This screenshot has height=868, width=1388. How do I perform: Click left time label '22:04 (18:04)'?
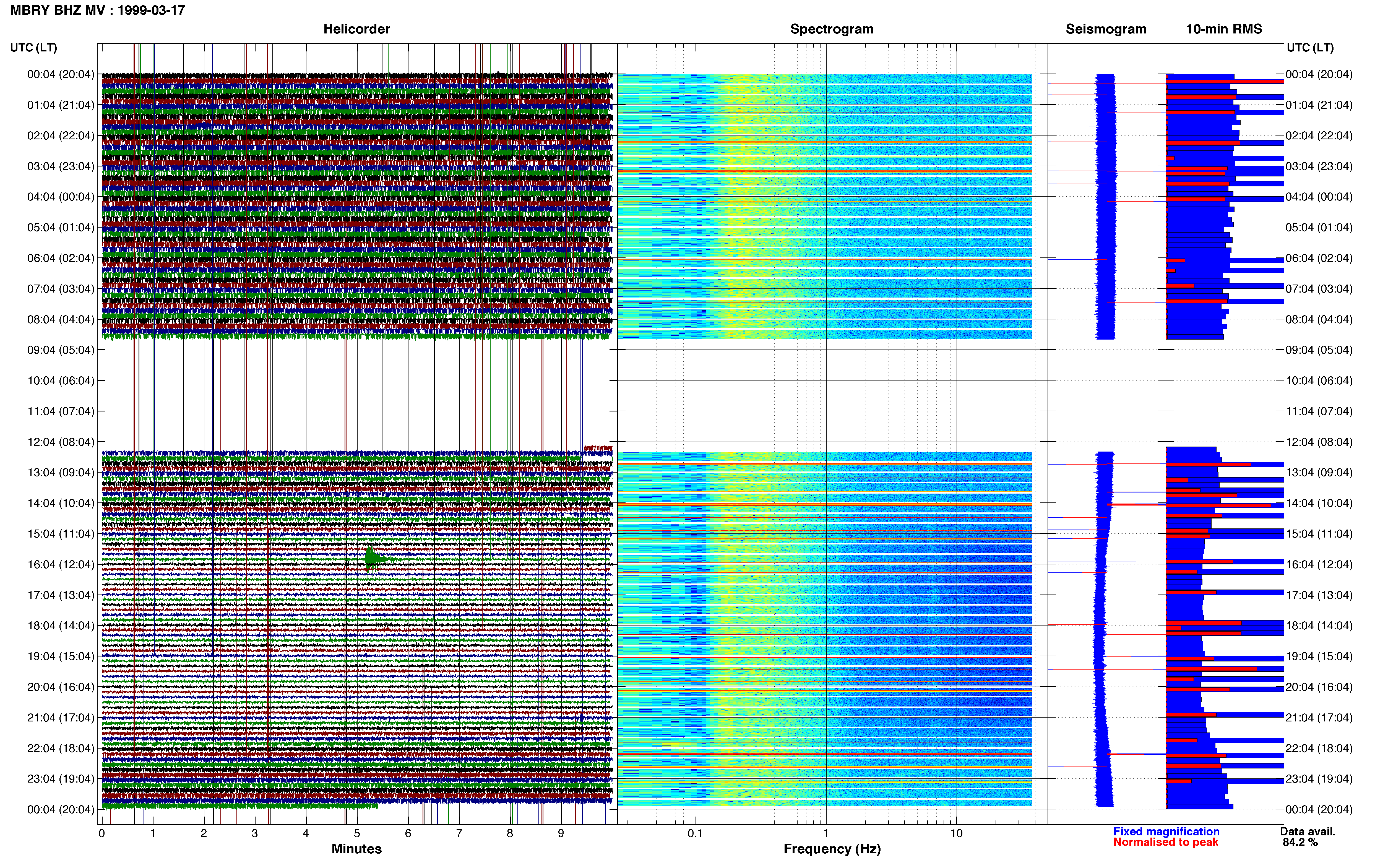click(x=61, y=748)
